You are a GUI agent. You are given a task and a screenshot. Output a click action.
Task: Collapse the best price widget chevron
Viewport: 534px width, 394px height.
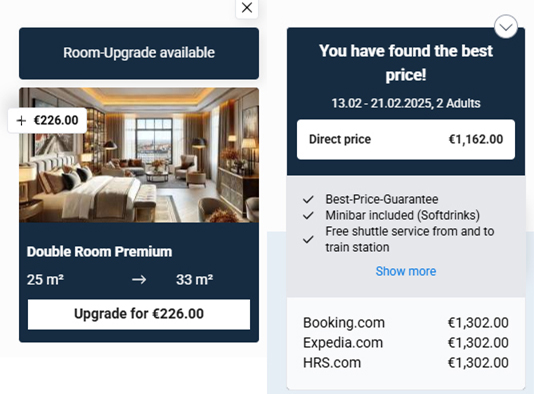coord(506,27)
